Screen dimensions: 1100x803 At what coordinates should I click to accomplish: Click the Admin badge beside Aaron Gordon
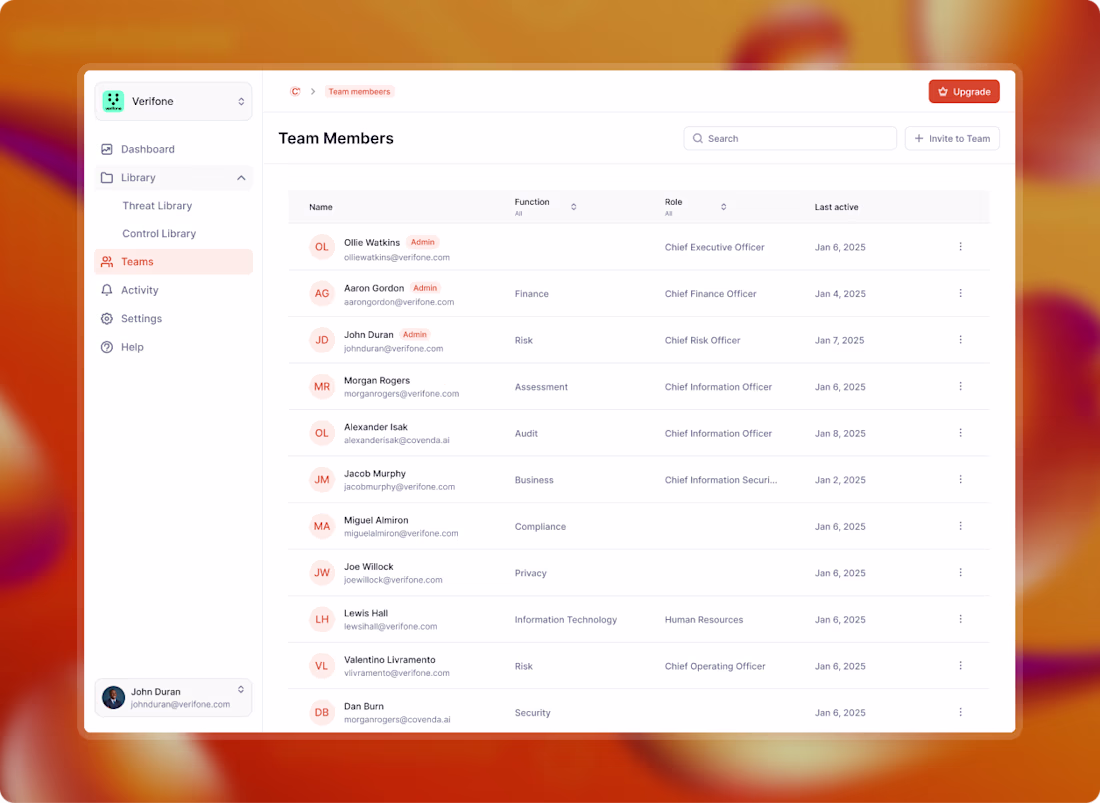click(425, 288)
